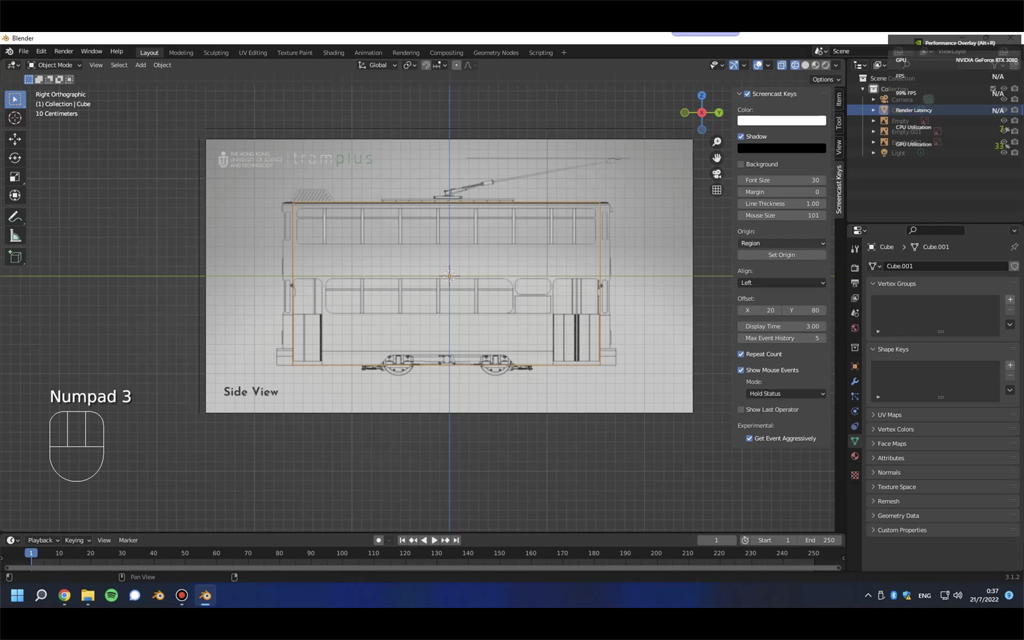Click the white Color swatch
Viewport: 1024px width, 640px height.
[782, 121]
